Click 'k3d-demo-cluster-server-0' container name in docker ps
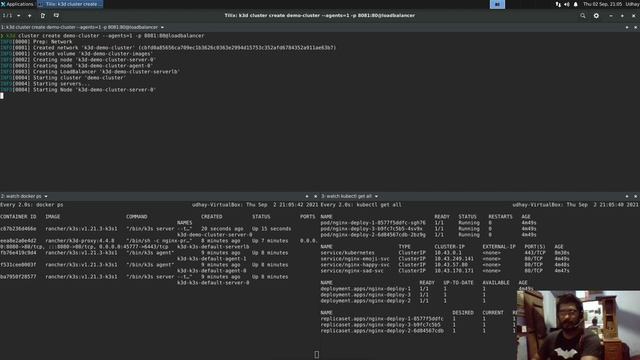640x360 pixels. (215, 235)
